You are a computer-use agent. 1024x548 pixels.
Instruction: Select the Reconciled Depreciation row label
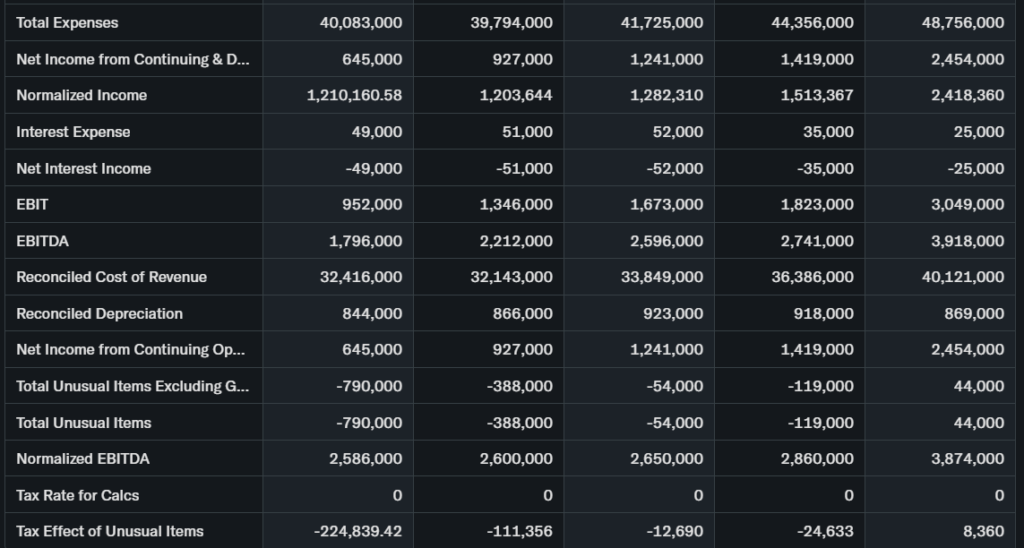[99, 314]
